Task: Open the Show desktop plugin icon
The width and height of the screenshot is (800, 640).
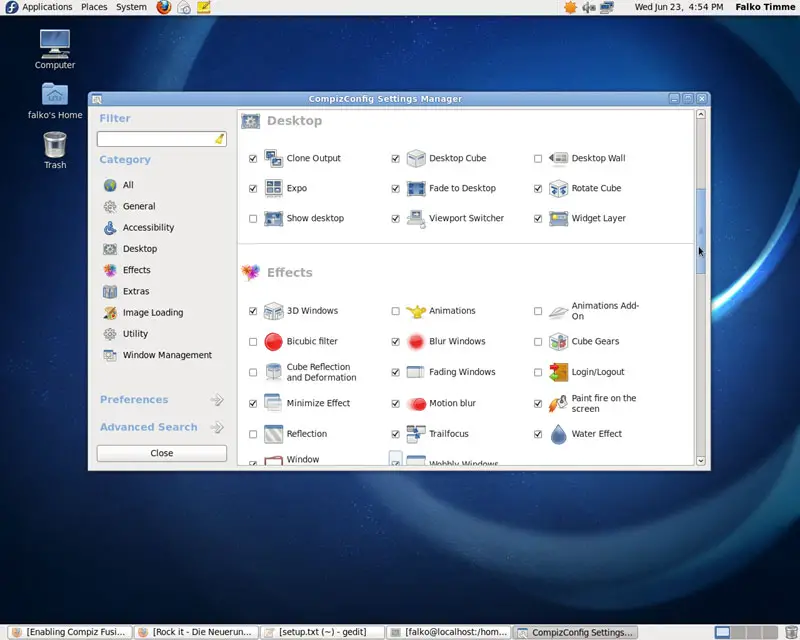Action: [273, 218]
